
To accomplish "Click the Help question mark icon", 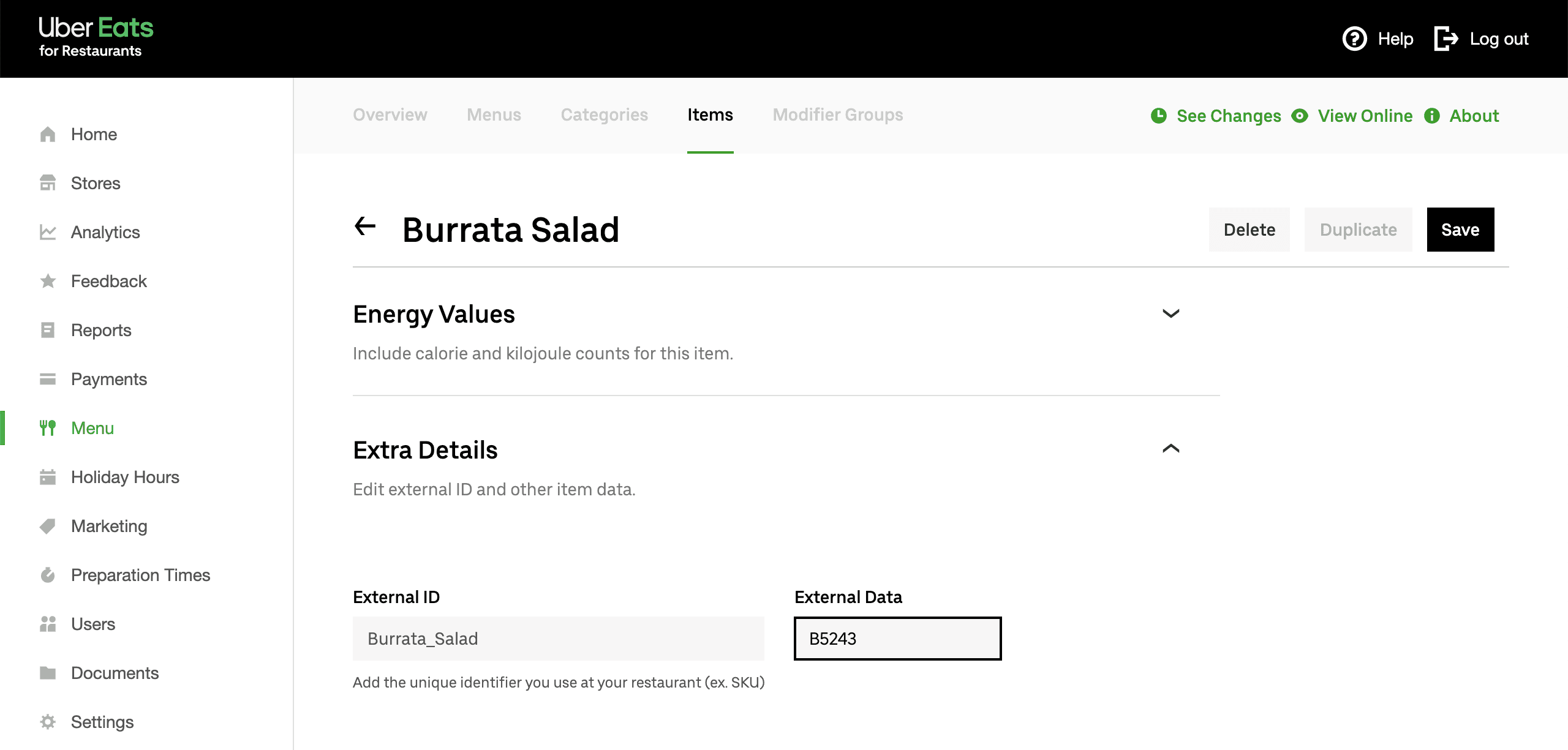I will (1354, 39).
